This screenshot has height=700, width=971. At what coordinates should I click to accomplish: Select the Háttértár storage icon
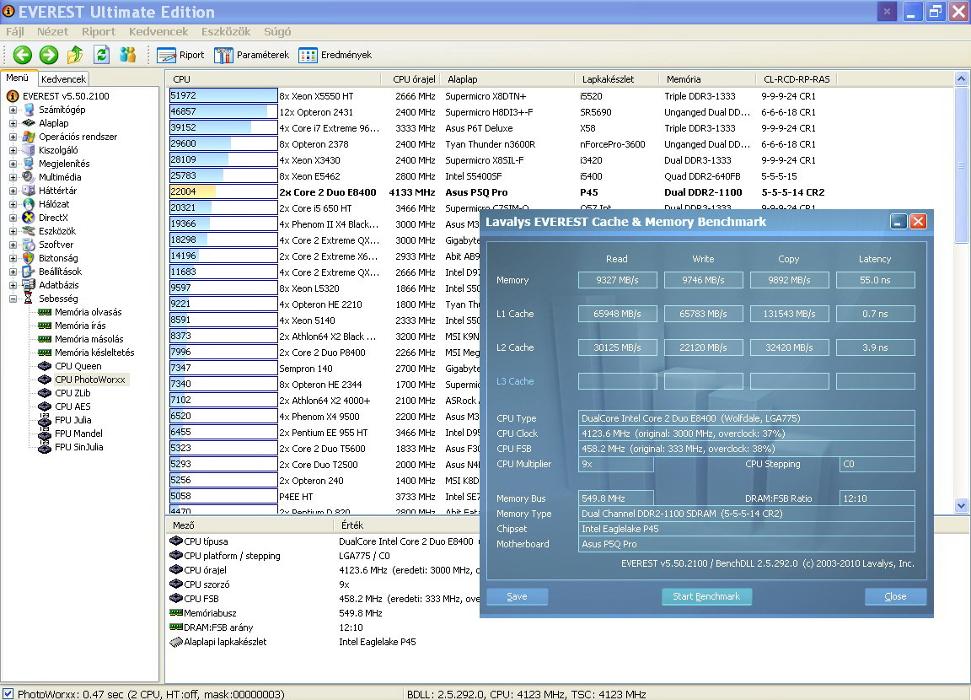tap(29, 191)
